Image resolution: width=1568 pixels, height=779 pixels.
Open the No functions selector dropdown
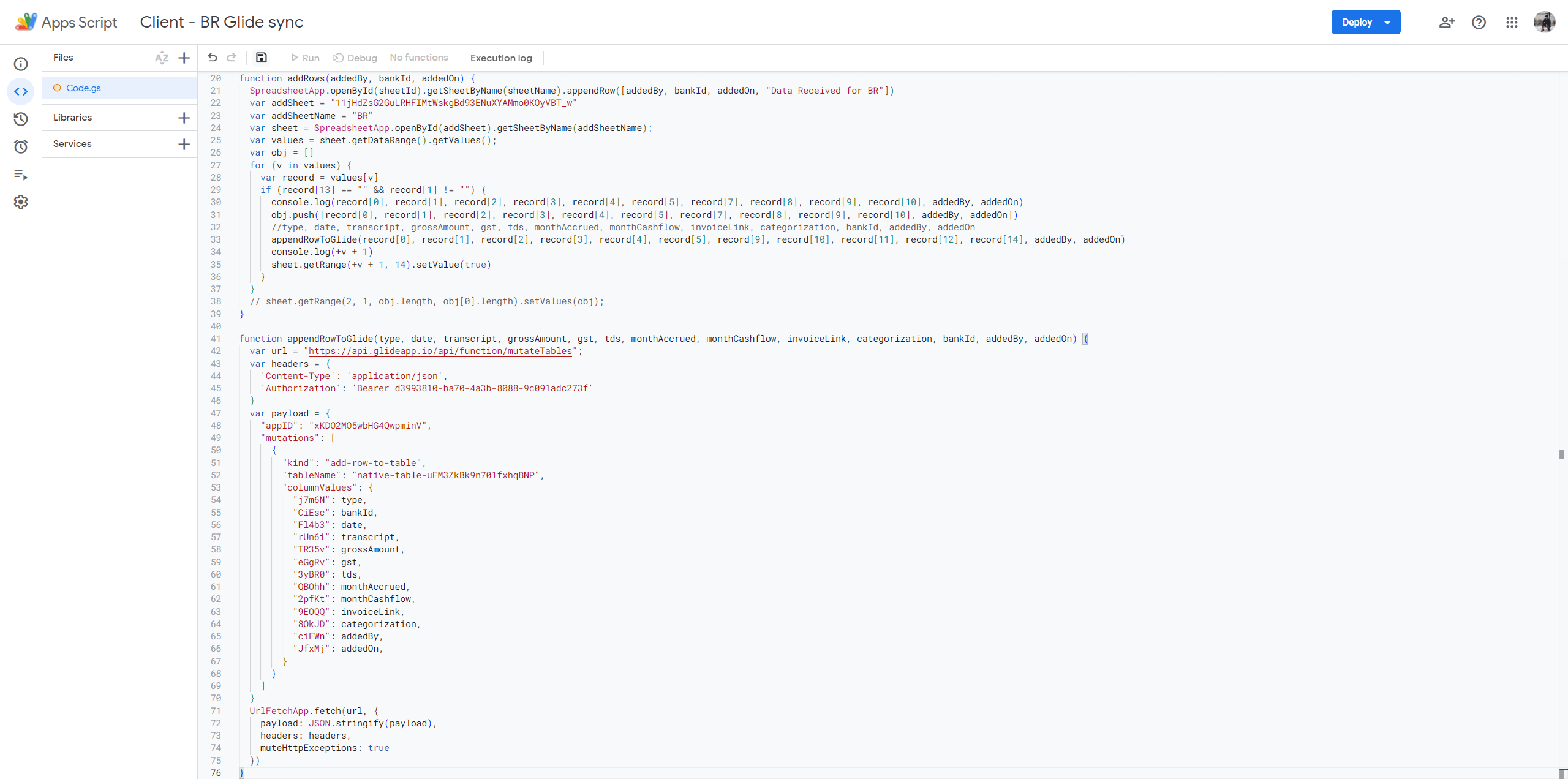click(419, 58)
